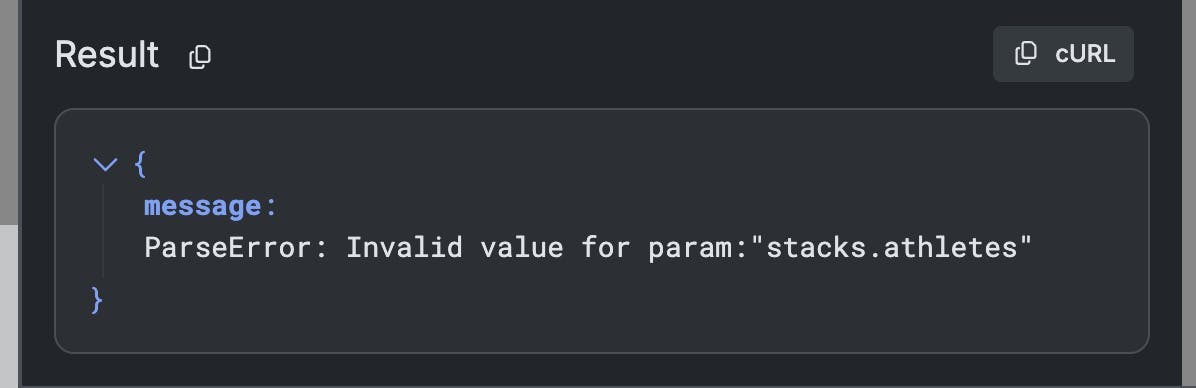
Task: Click the word "ParseError:" in the response
Action: (236, 248)
